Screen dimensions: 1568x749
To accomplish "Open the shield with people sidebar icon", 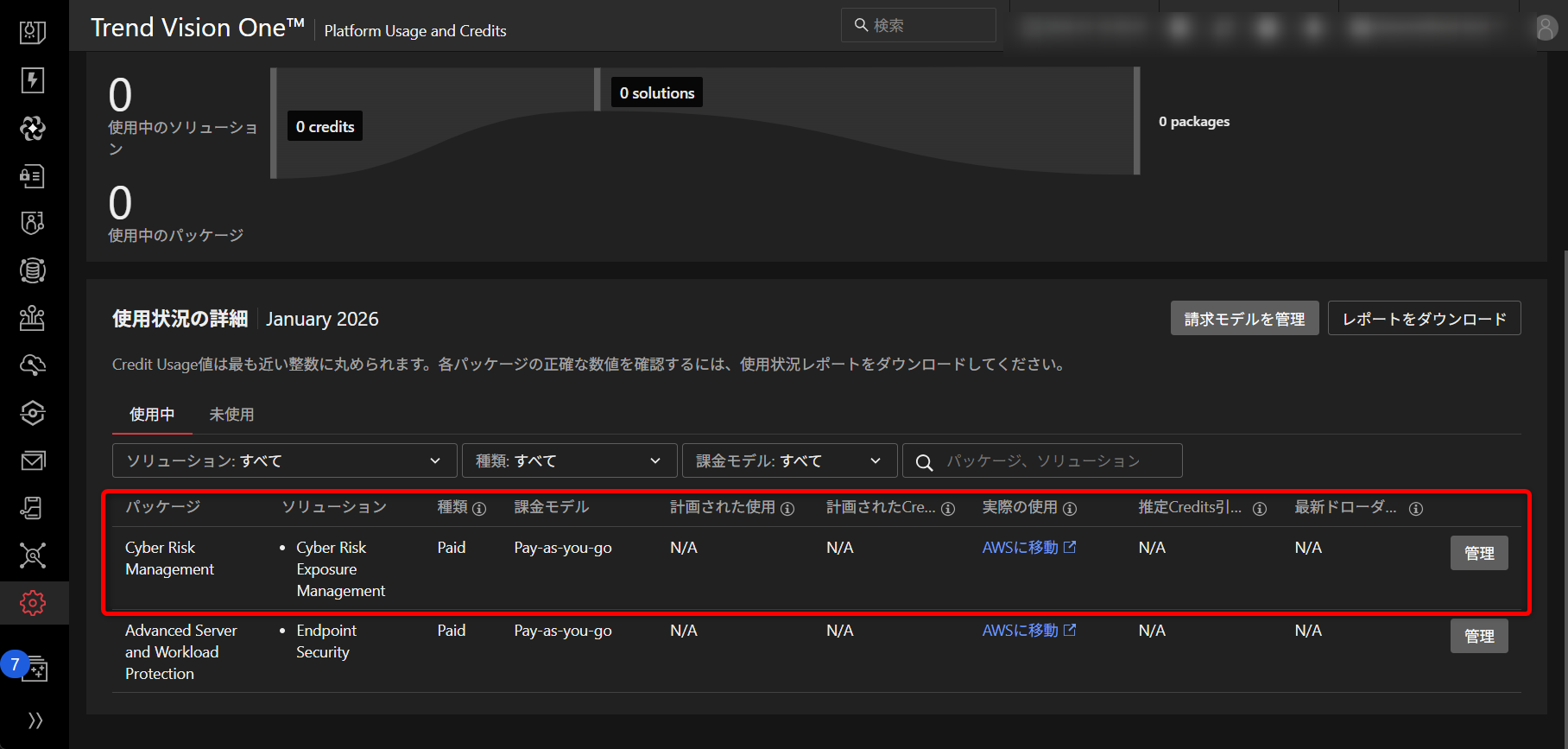I will click(33, 223).
